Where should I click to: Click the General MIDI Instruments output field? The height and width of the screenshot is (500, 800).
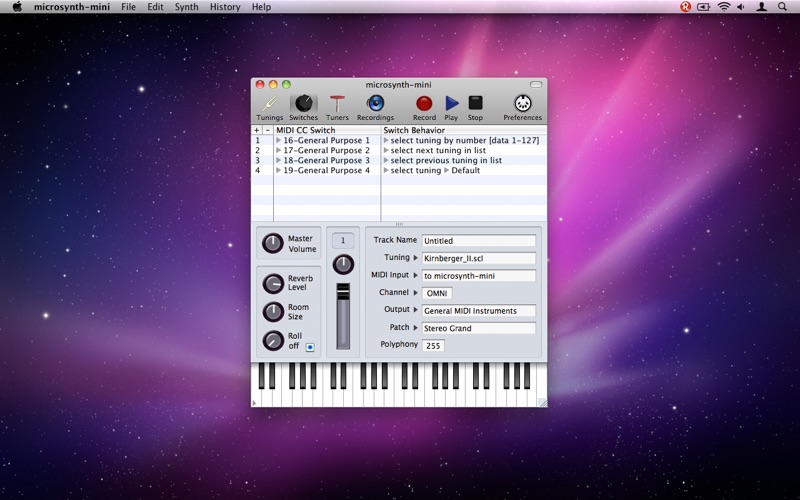[479, 311]
